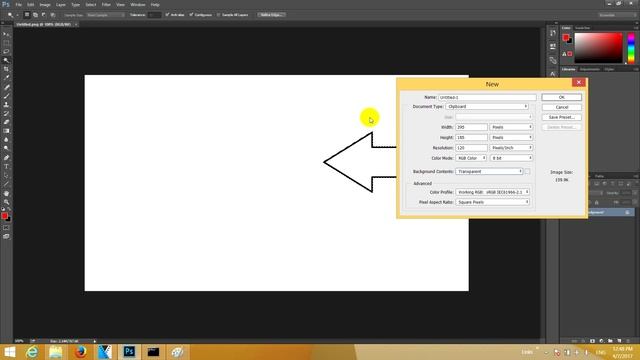The image size is (640, 360).
Task: Open Document Type dropdown in New dialog
Action: [x=487, y=107]
